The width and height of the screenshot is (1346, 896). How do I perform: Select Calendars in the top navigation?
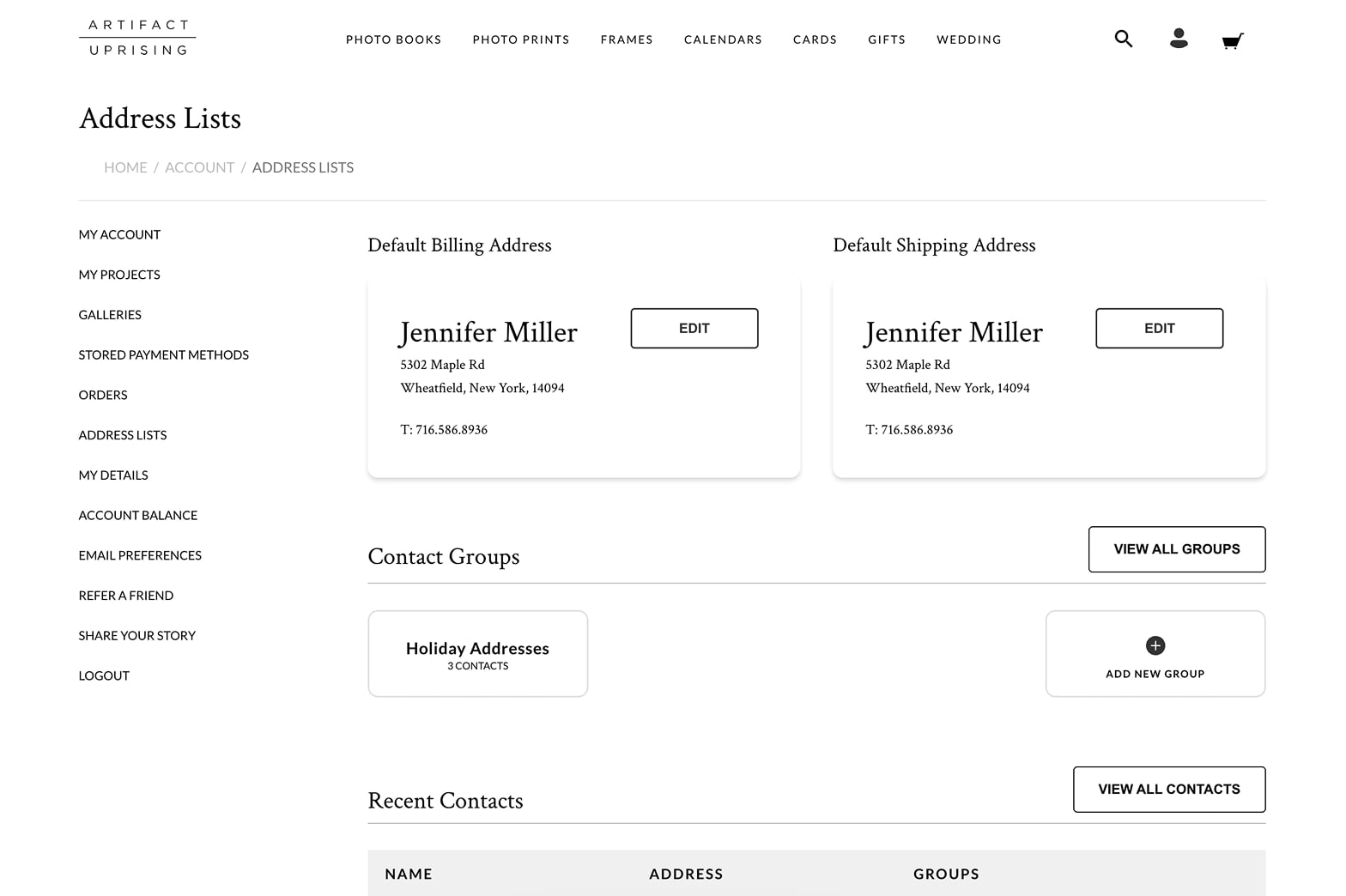(x=723, y=39)
